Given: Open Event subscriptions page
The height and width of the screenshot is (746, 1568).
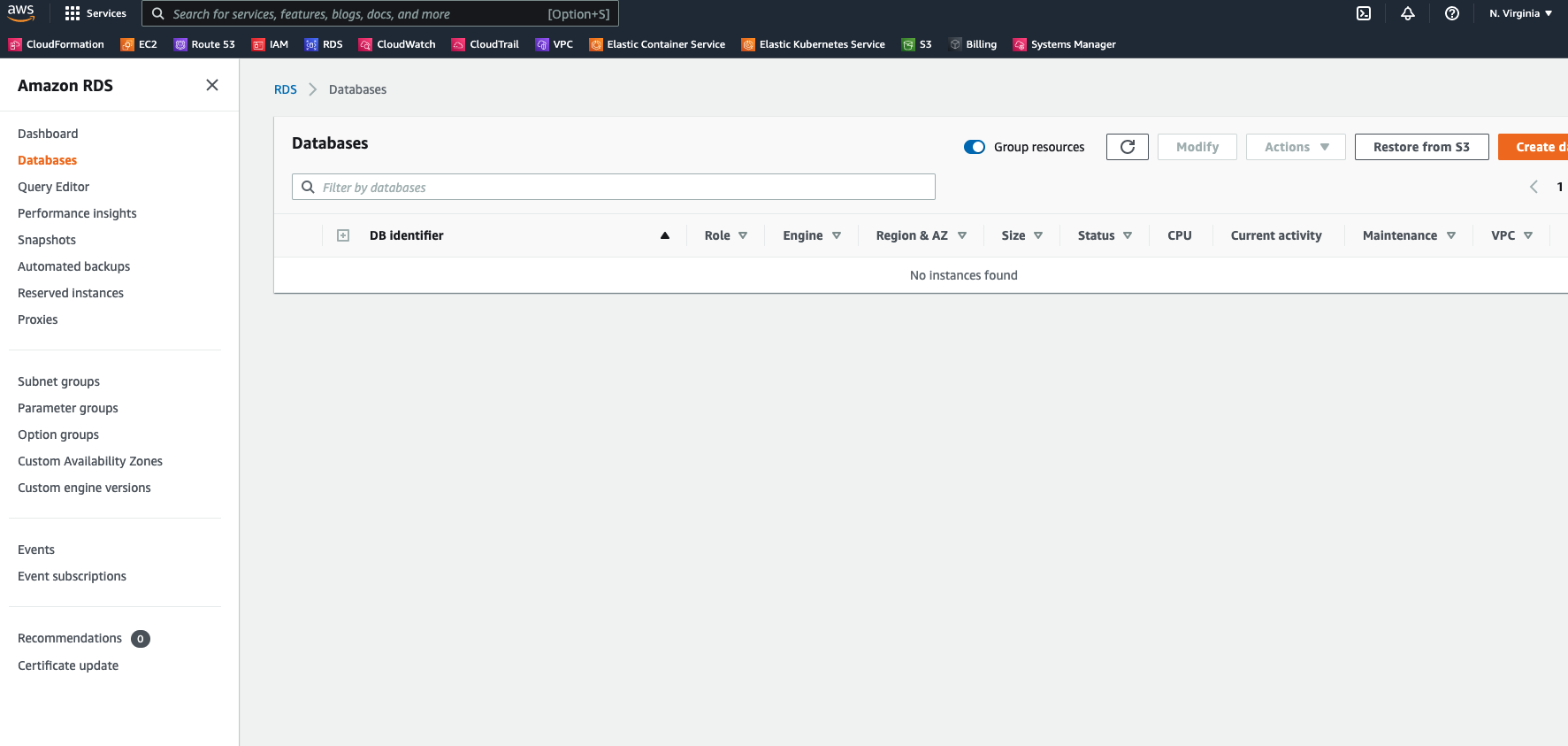Looking at the screenshot, I should [x=72, y=576].
